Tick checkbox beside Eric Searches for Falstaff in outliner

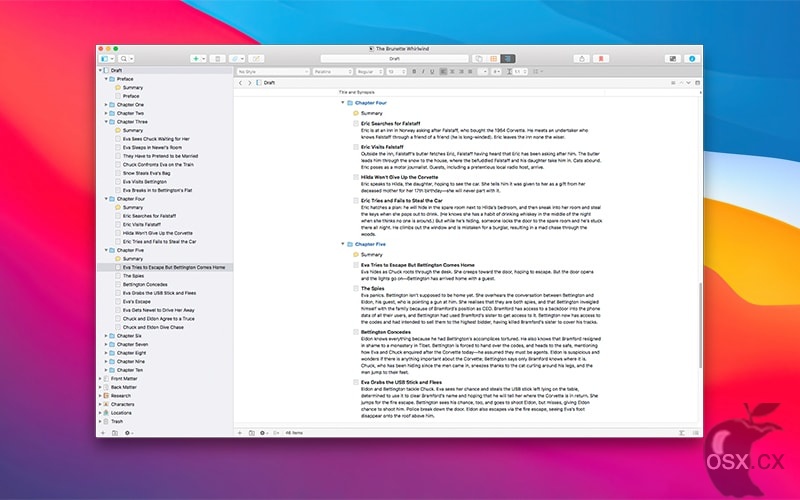pyautogui.click(x=356, y=123)
